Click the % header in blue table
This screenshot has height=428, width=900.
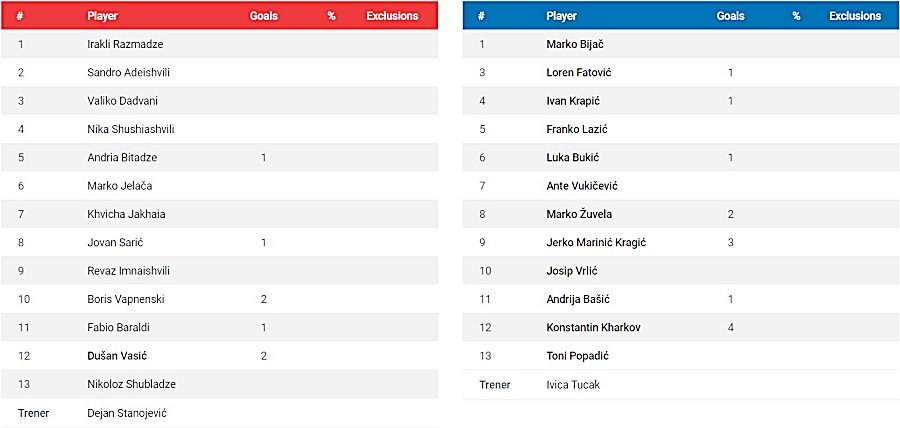click(x=796, y=16)
